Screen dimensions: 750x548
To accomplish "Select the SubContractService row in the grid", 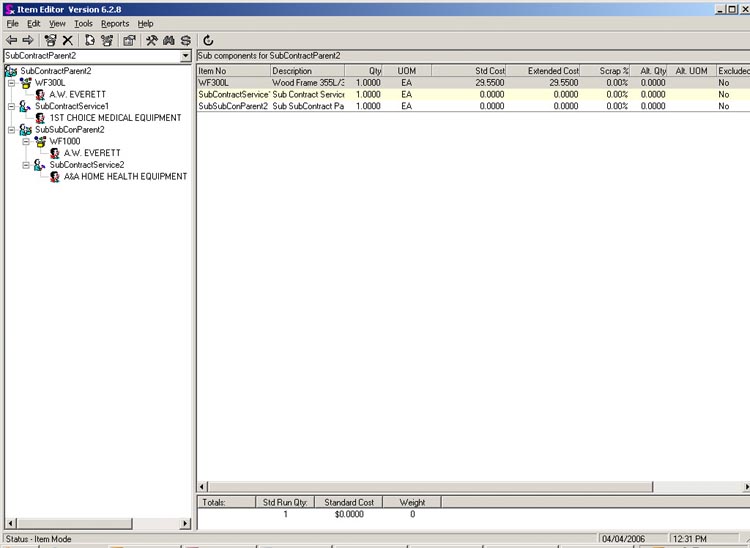I will 234,95.
